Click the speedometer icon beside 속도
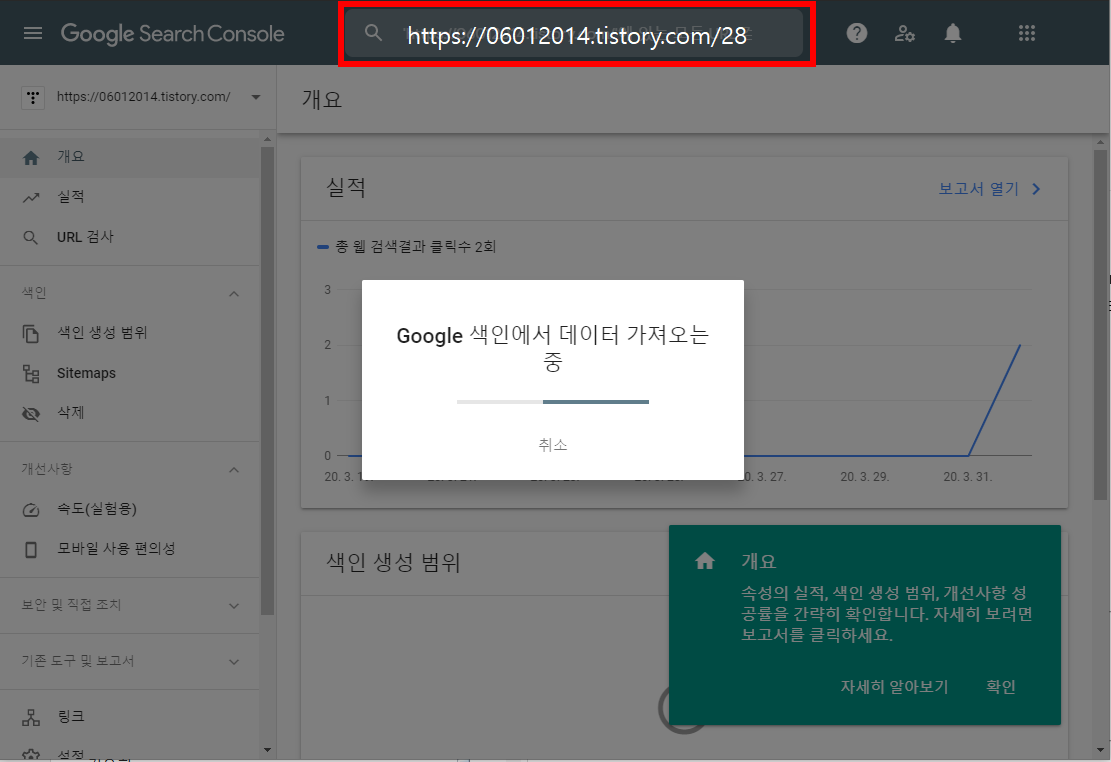This screenshot has height=762, width=1111. tap(30, 510)
